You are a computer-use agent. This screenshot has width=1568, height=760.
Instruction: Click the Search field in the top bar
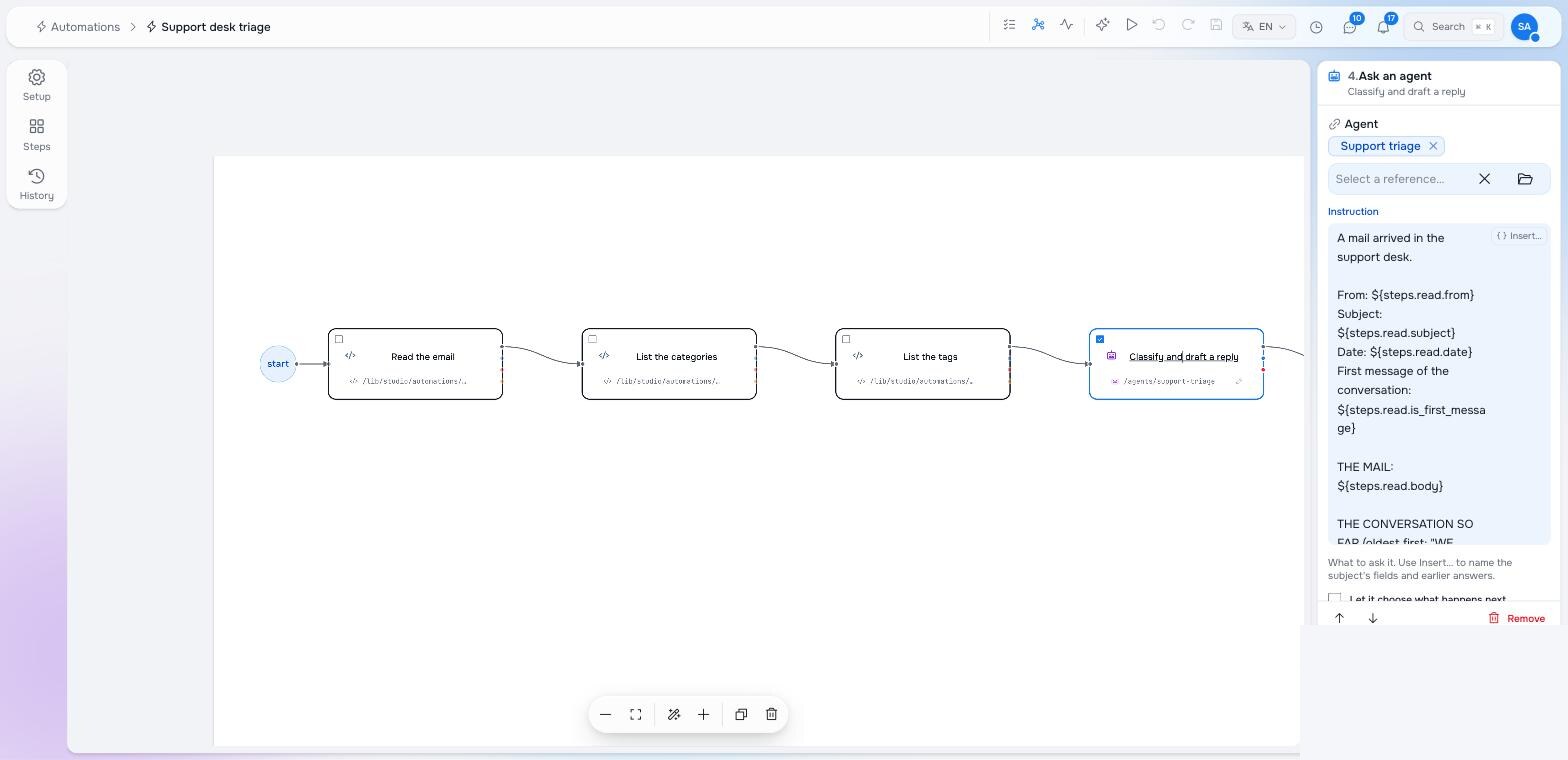[1454, 27]
